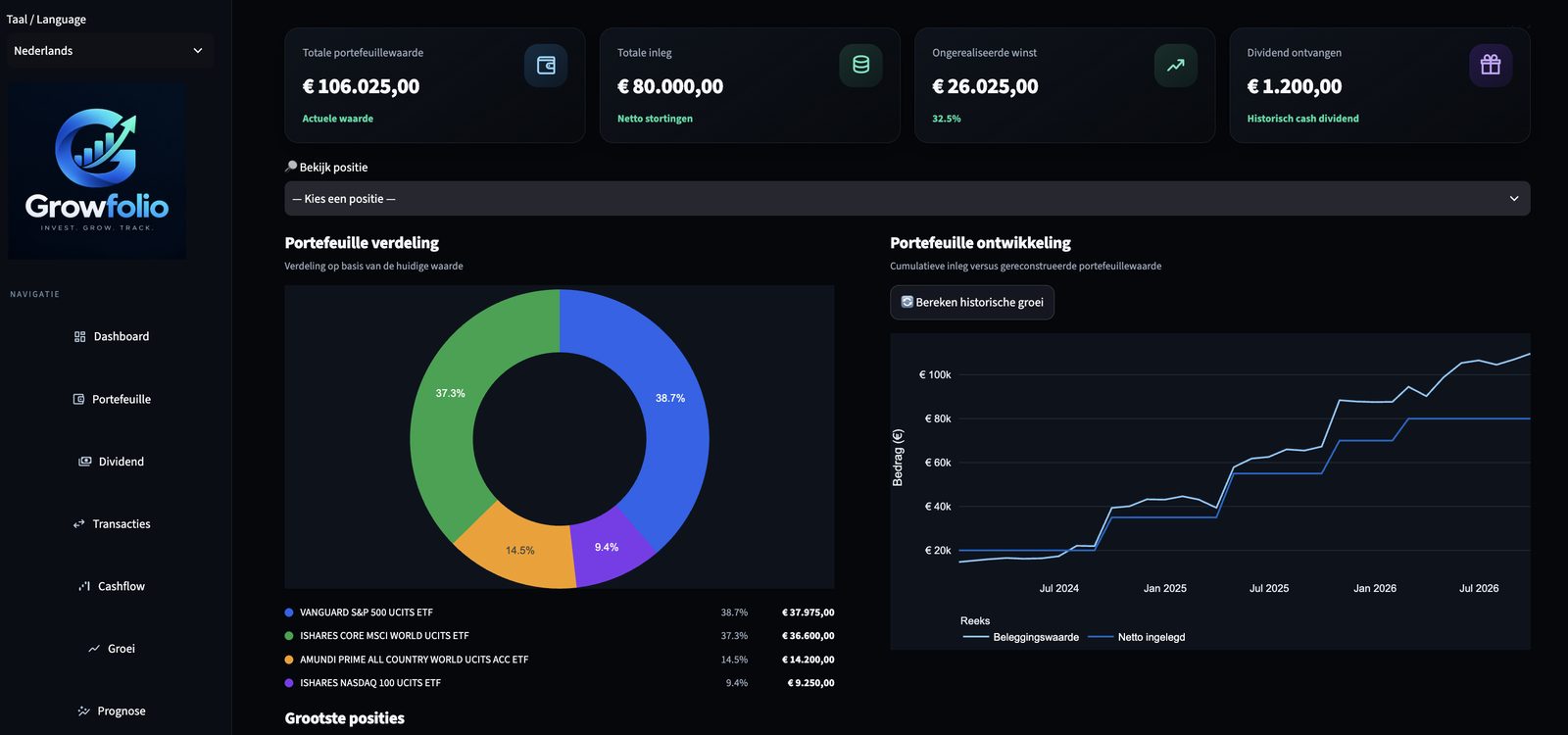Click the Transacties arrows icon in sidebar

point(79,524)
